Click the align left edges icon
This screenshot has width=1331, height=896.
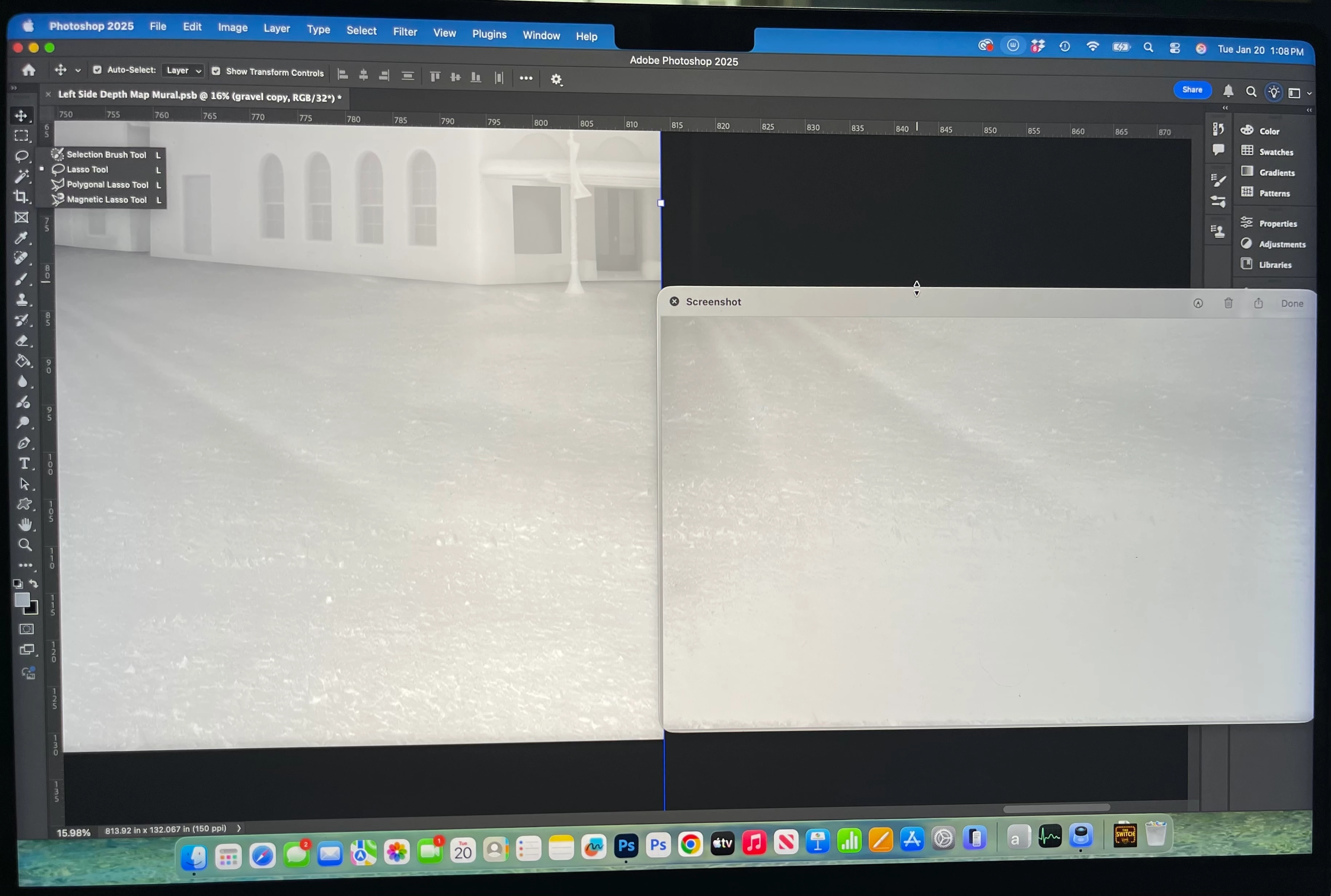pyautogui.click(x=343, y=75)
